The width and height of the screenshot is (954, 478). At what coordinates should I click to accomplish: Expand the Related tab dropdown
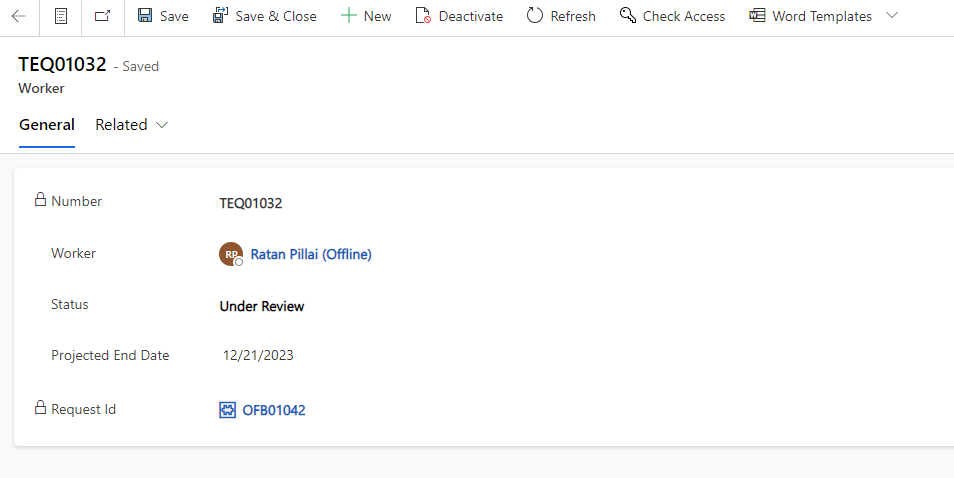[132, 125]
